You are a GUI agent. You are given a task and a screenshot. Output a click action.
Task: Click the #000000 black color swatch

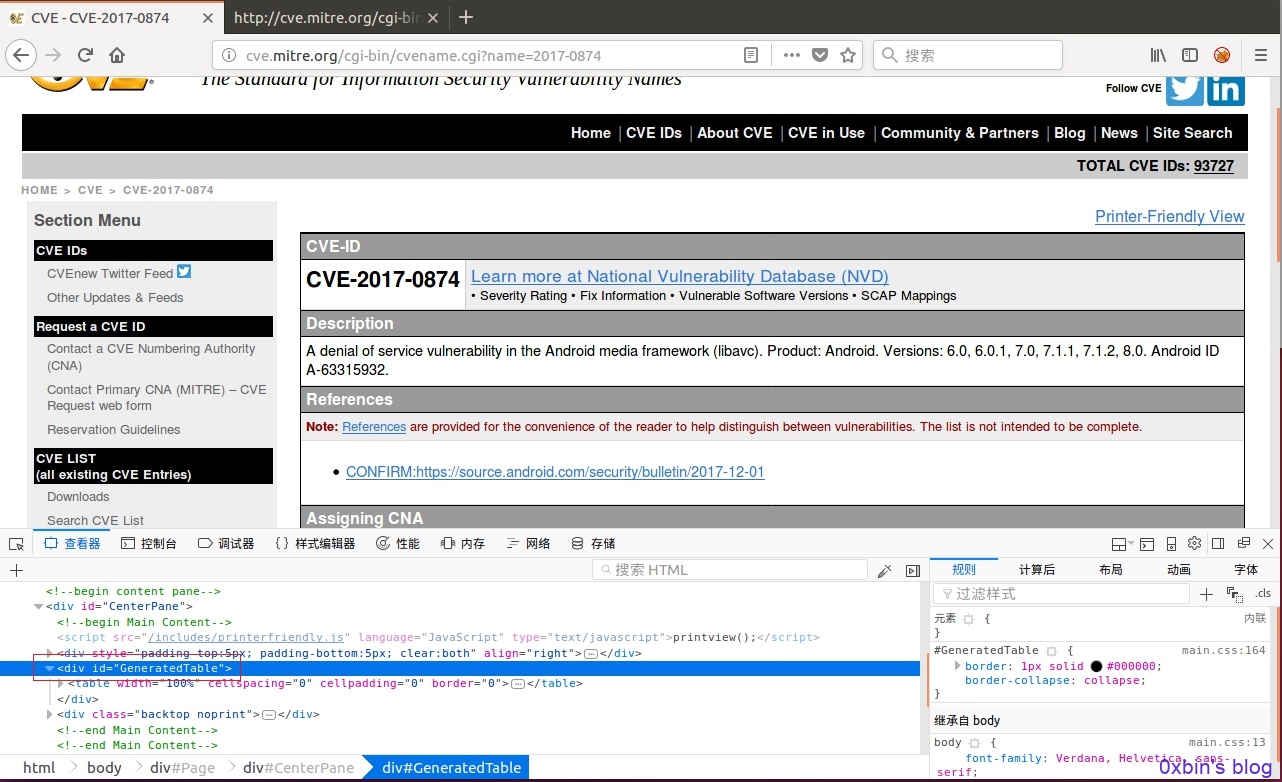(x=1096, y=666)
